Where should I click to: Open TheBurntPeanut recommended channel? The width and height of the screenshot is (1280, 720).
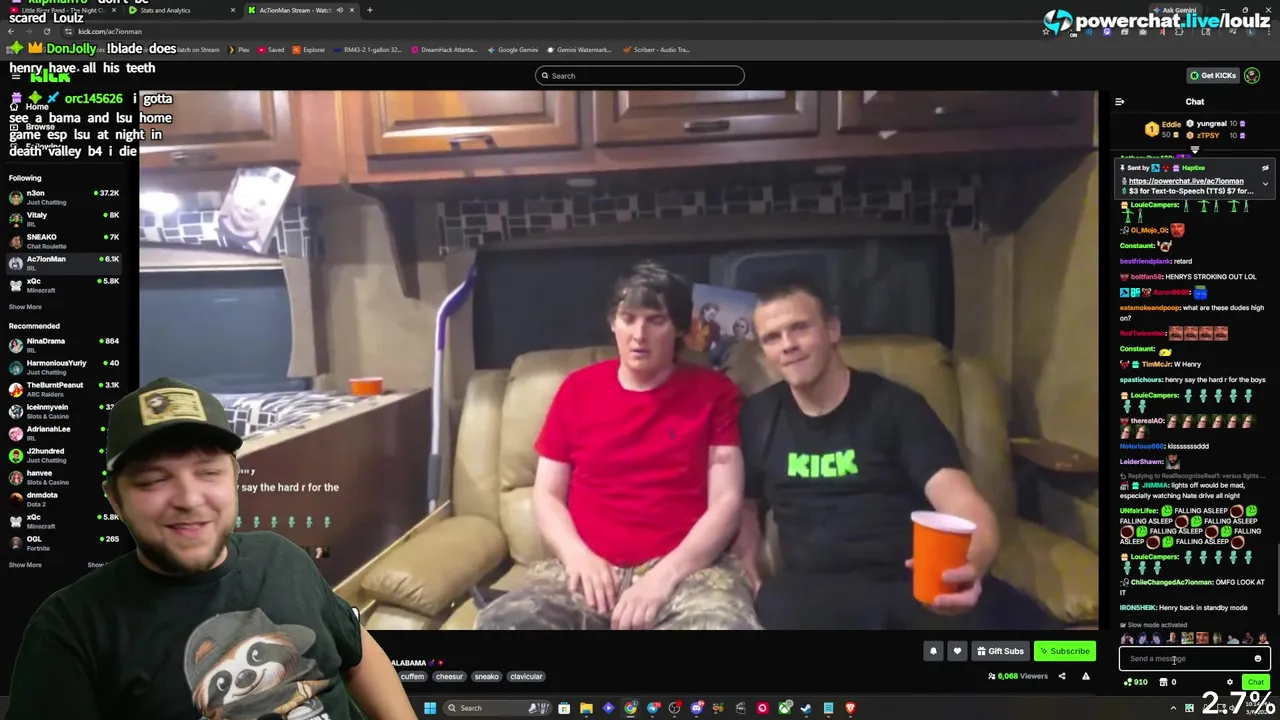tap(64, 389)
